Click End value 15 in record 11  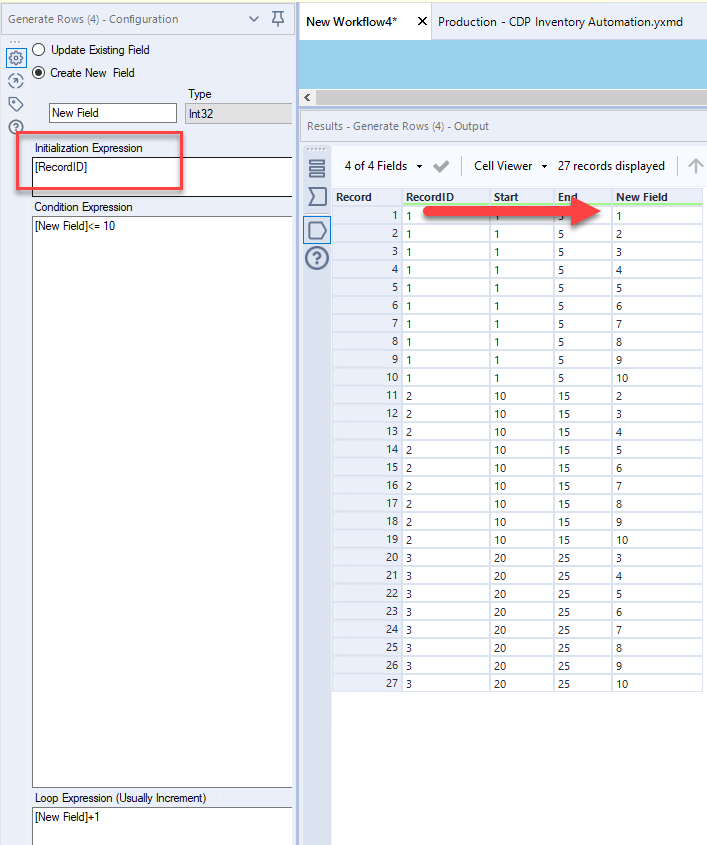pos(583,396)
